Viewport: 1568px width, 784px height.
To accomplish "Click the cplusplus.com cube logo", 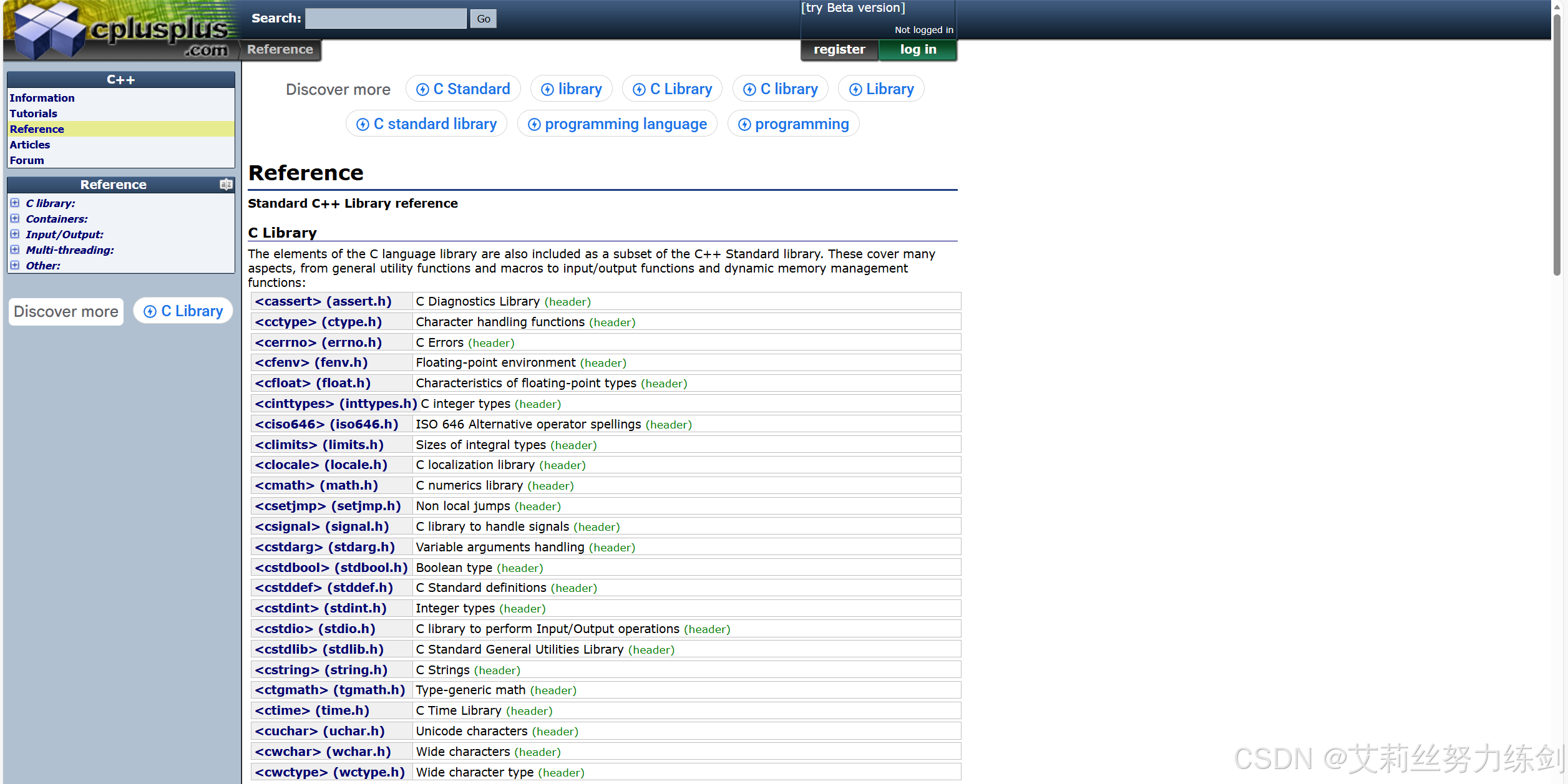I will pyautogui.click(x=50, y=30).
